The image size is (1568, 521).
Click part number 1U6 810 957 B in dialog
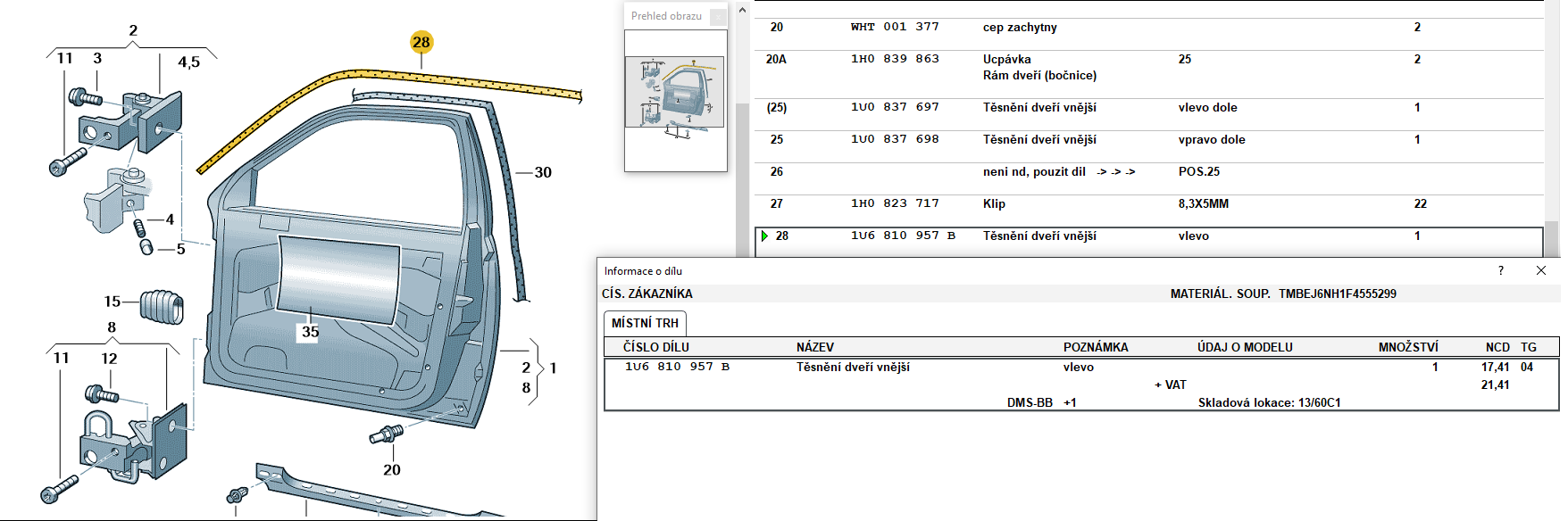677,367
